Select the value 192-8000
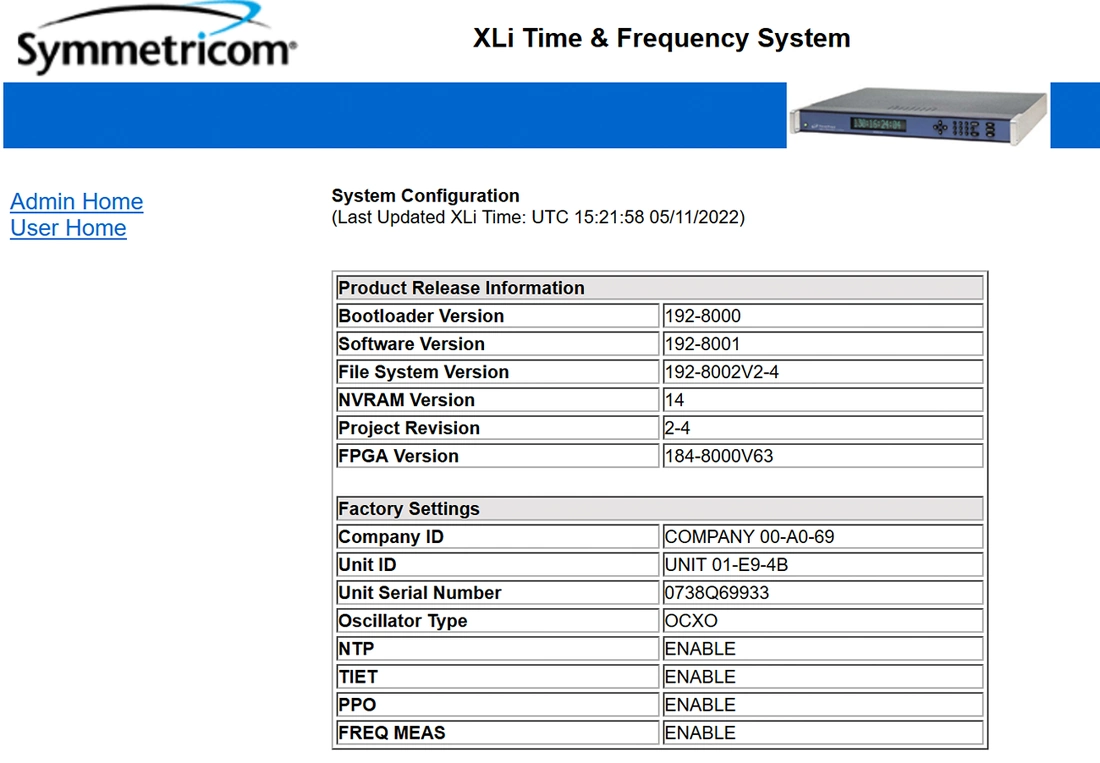 (x=703, y=316)
